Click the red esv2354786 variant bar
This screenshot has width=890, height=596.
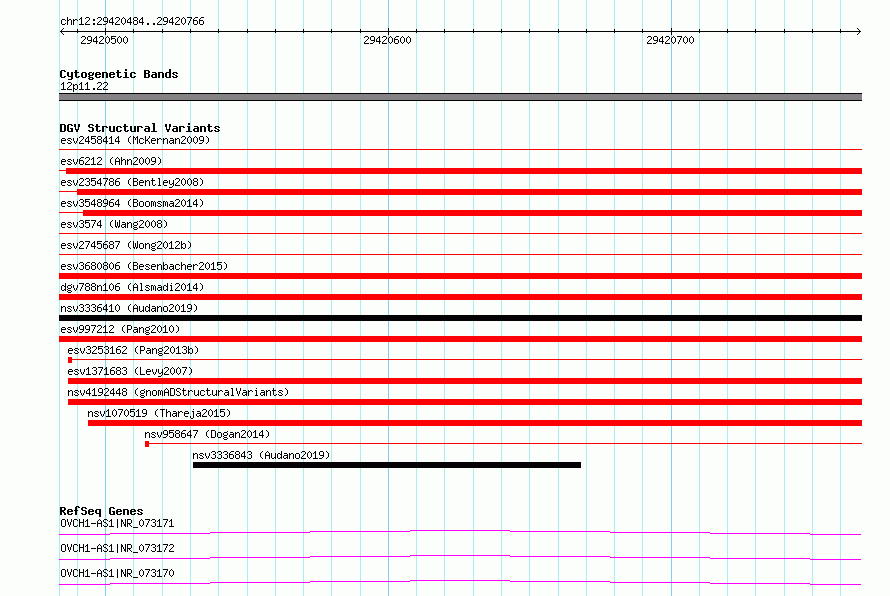[469, 192]
